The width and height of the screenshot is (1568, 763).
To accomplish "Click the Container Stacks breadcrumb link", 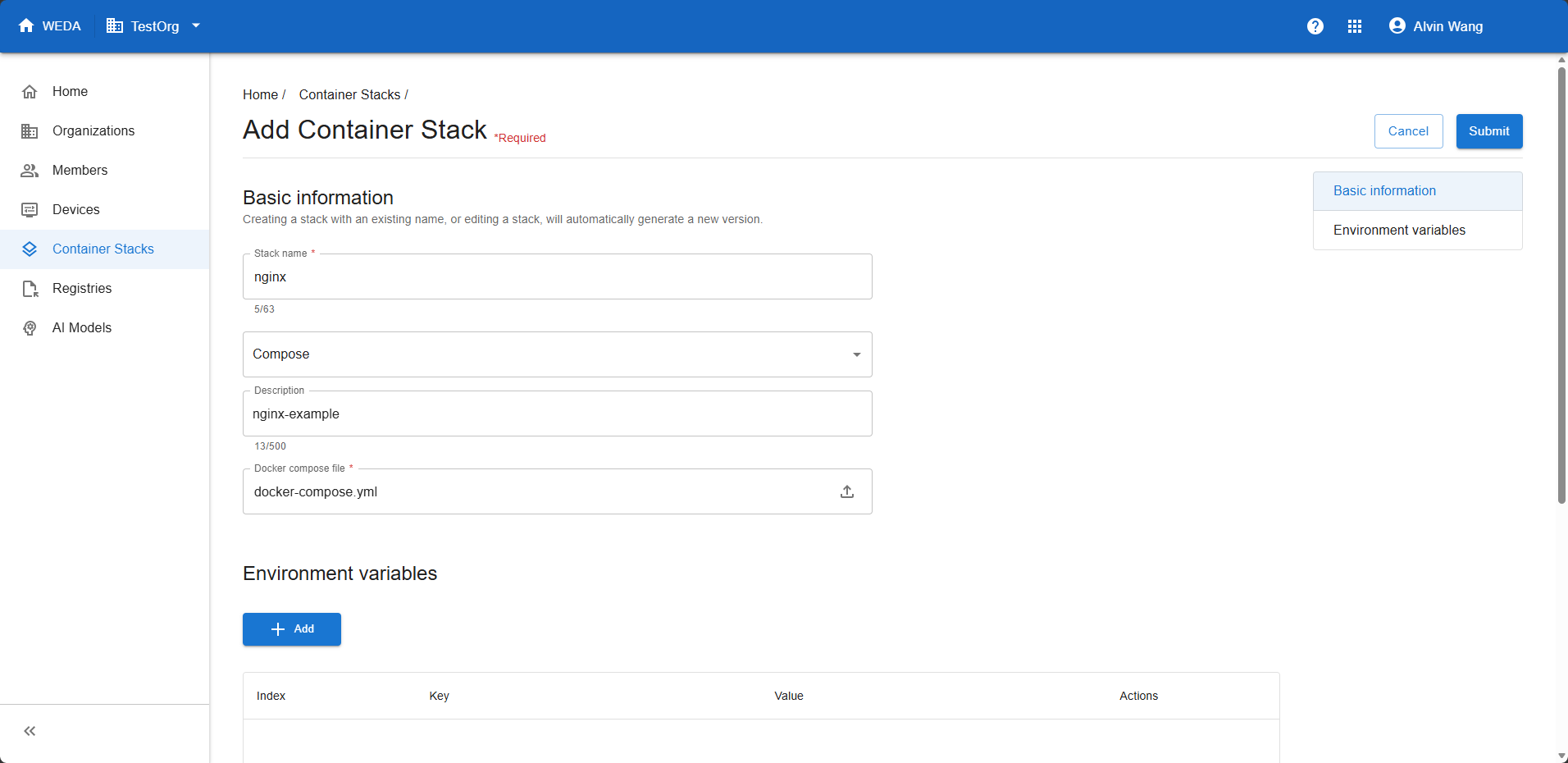I will pos(349,95).
